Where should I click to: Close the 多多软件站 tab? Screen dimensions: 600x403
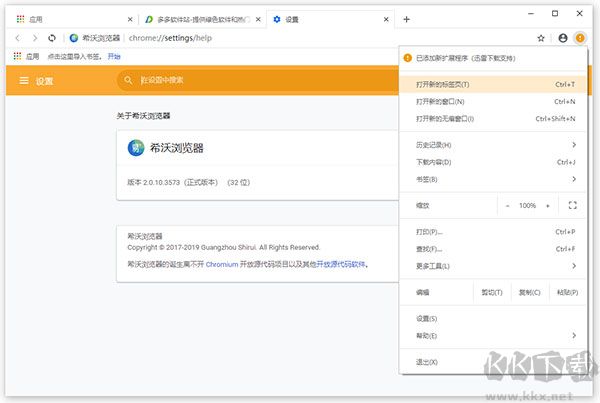pos(258,19)
